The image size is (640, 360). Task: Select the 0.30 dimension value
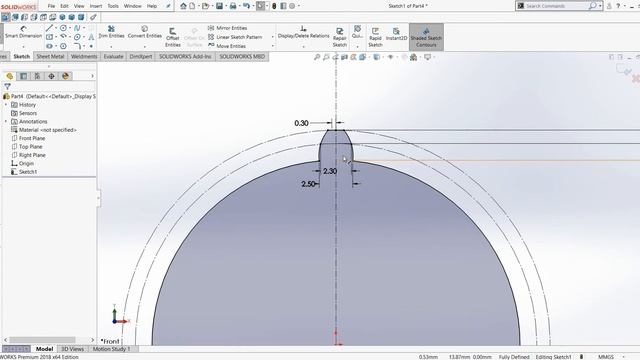pos(301,123)
